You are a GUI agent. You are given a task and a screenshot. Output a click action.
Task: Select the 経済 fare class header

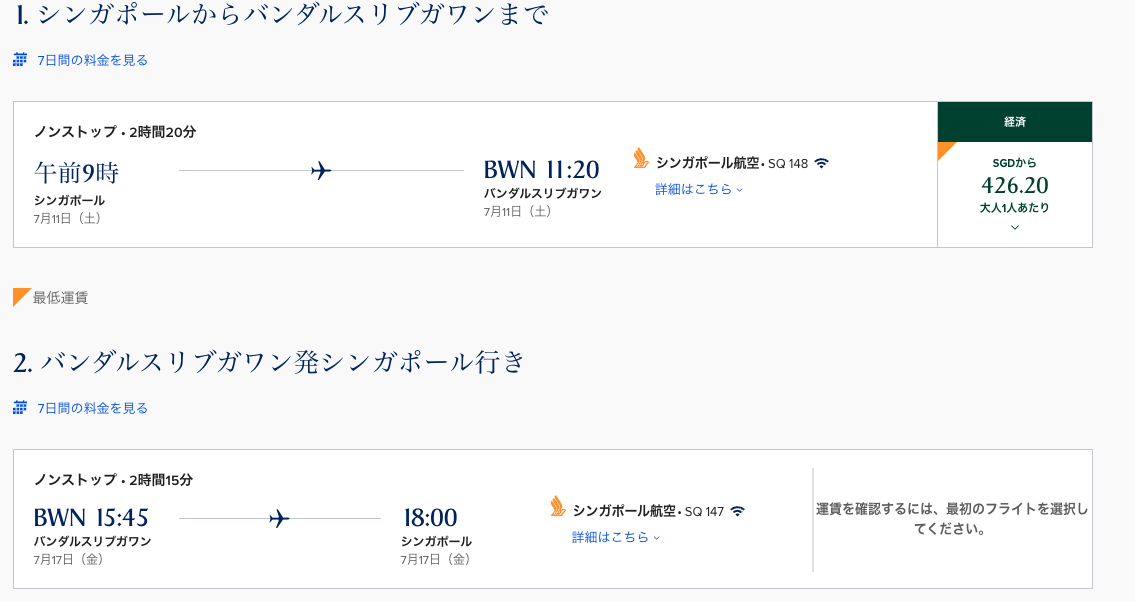[1014, 122]
